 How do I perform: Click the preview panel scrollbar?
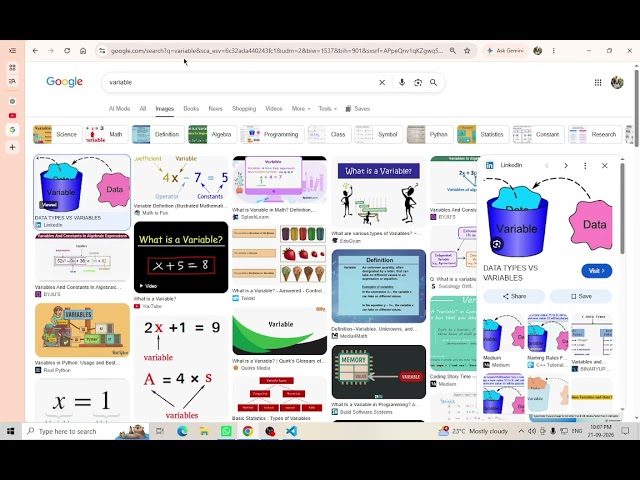click(622, 208)
